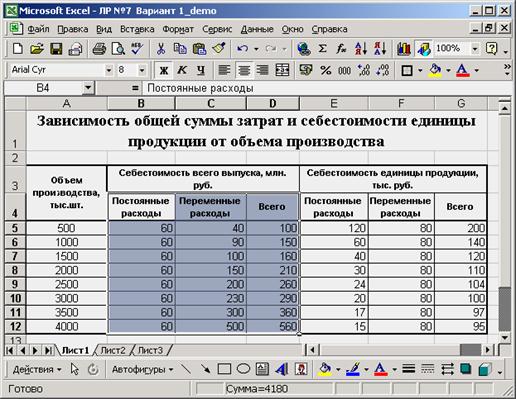The width and height of the screenshot is (516, 399).
Task: Paste with the clipboard icon
Action: 199,49
